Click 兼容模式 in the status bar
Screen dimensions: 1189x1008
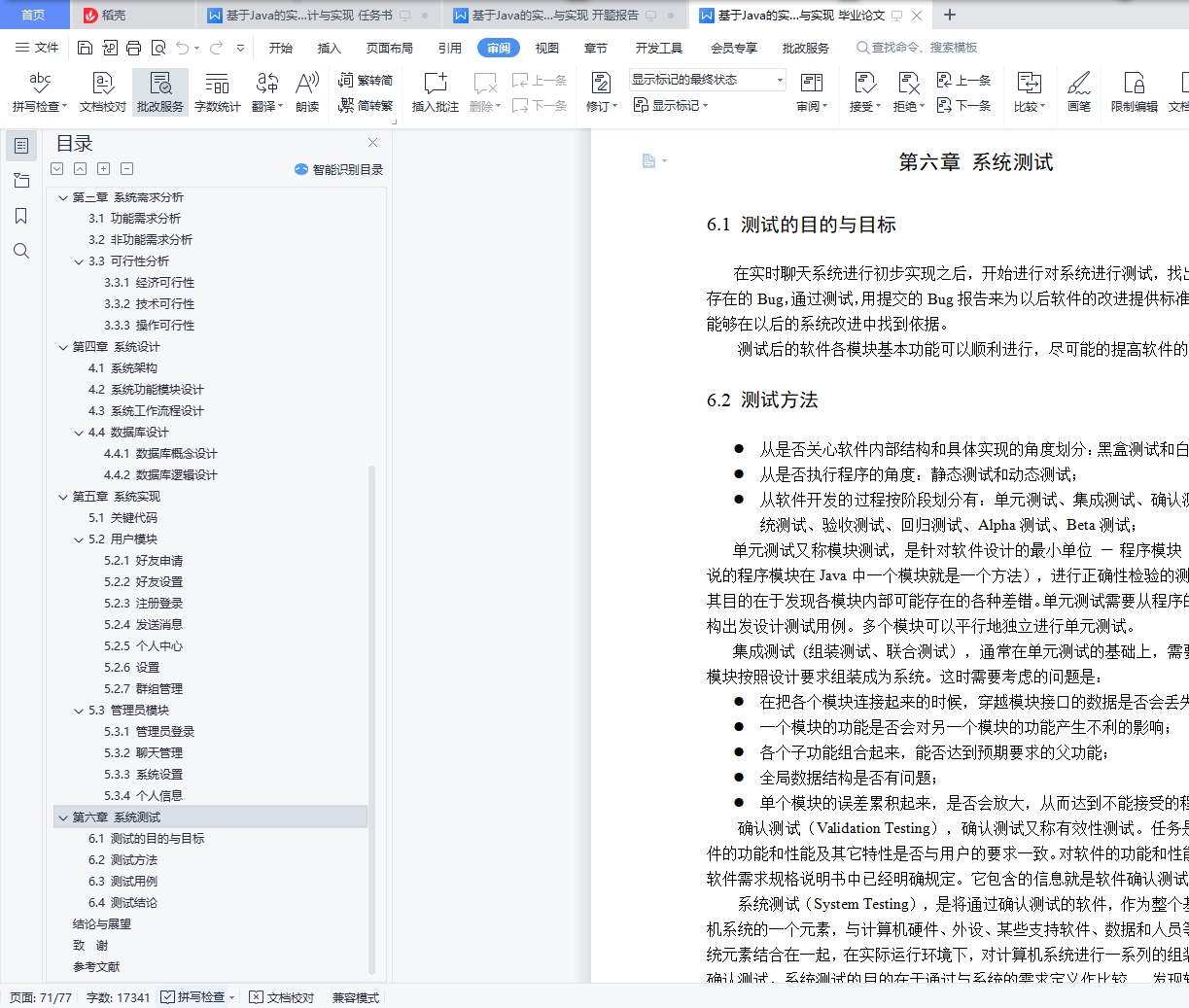click(356, 997)
